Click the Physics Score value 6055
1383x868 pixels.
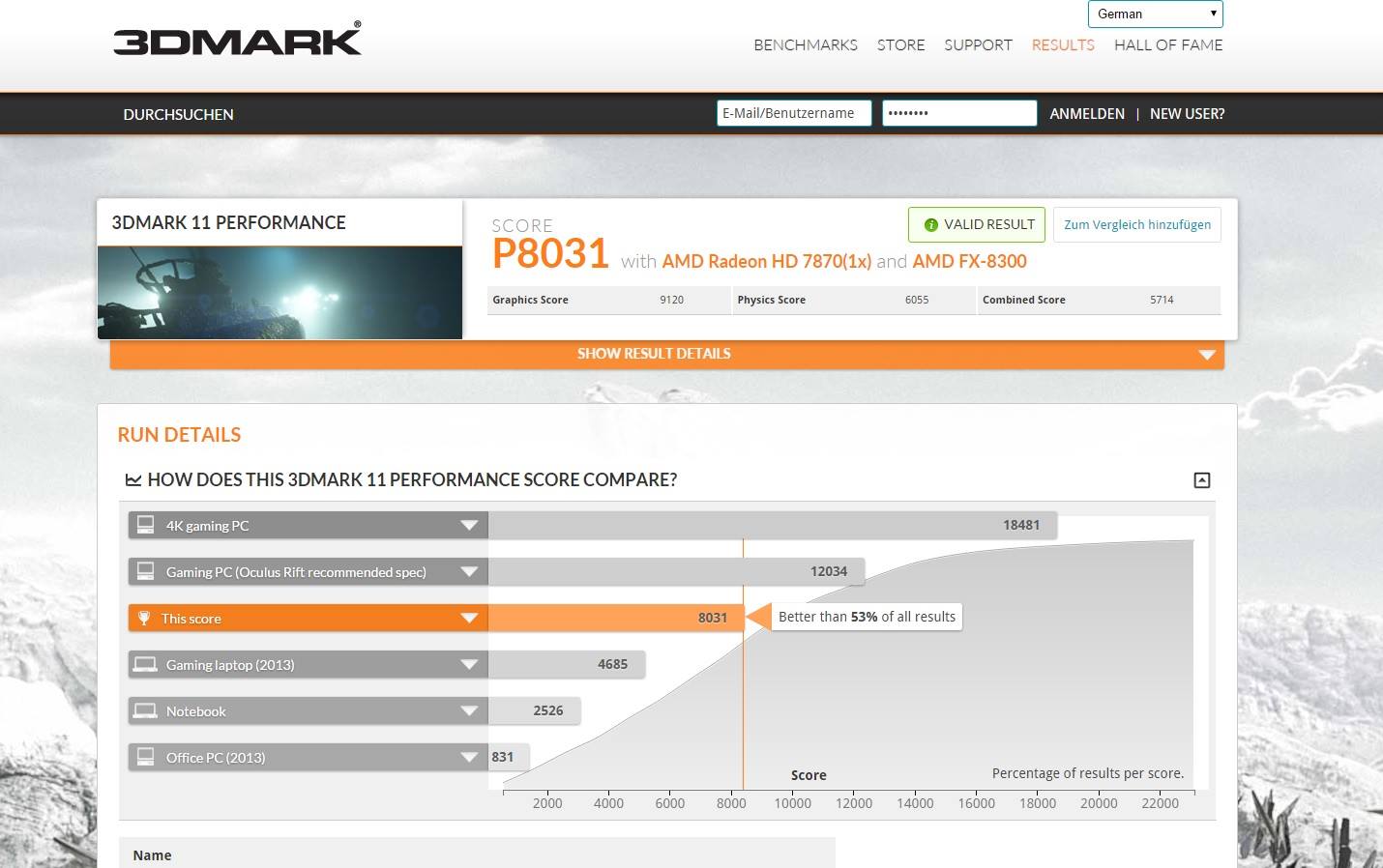(917, 300)
